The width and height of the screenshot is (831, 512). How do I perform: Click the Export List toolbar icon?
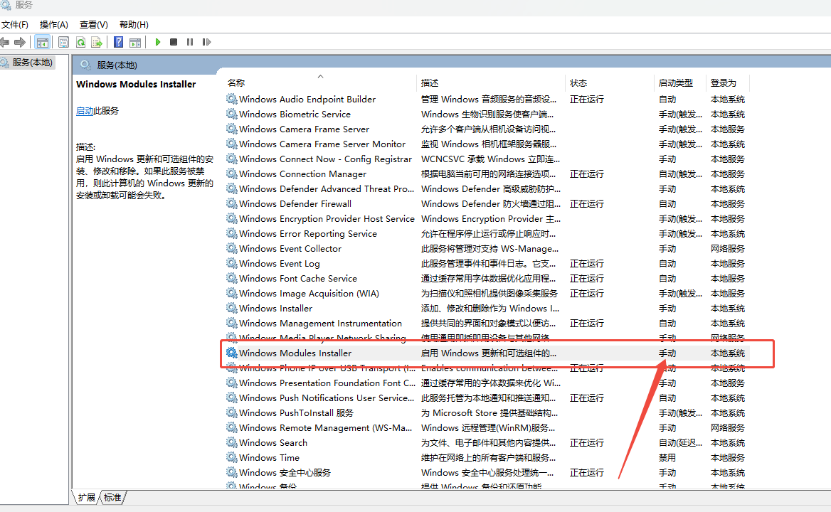tap(96, 42)
